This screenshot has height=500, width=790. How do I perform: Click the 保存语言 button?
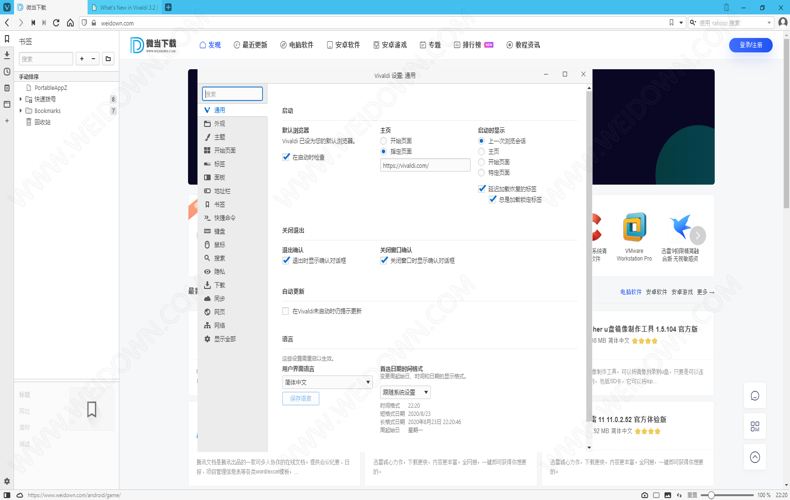point(300,398)
